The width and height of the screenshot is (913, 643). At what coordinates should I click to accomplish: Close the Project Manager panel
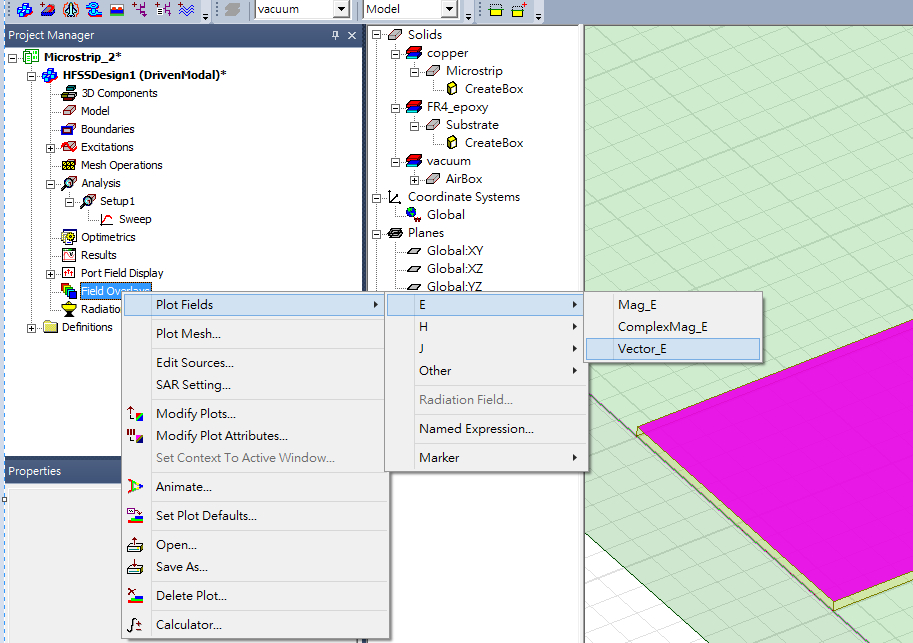pos(352,36)
